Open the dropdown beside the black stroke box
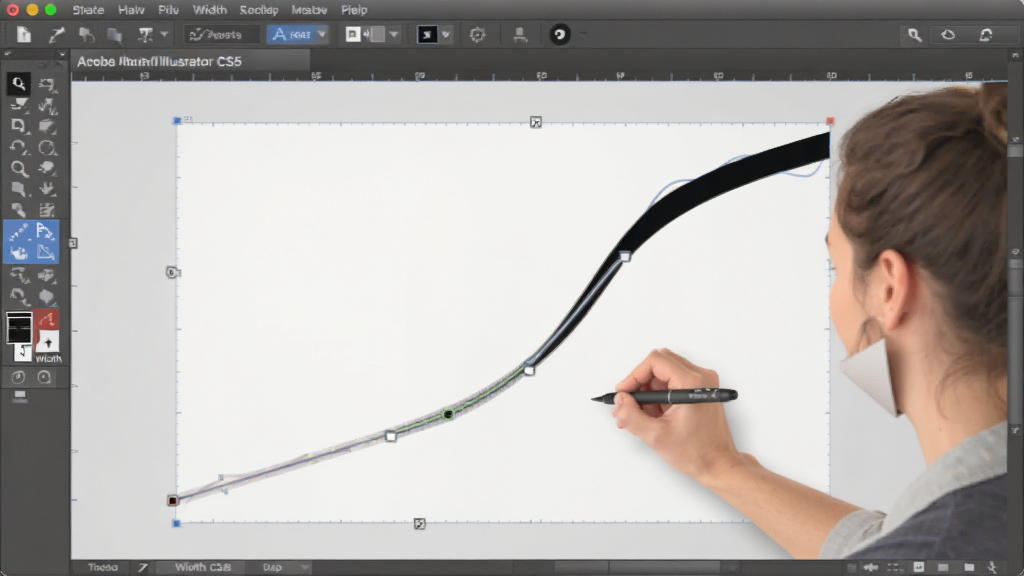Viewport: 1024px width, 576px height. [446, 35]
